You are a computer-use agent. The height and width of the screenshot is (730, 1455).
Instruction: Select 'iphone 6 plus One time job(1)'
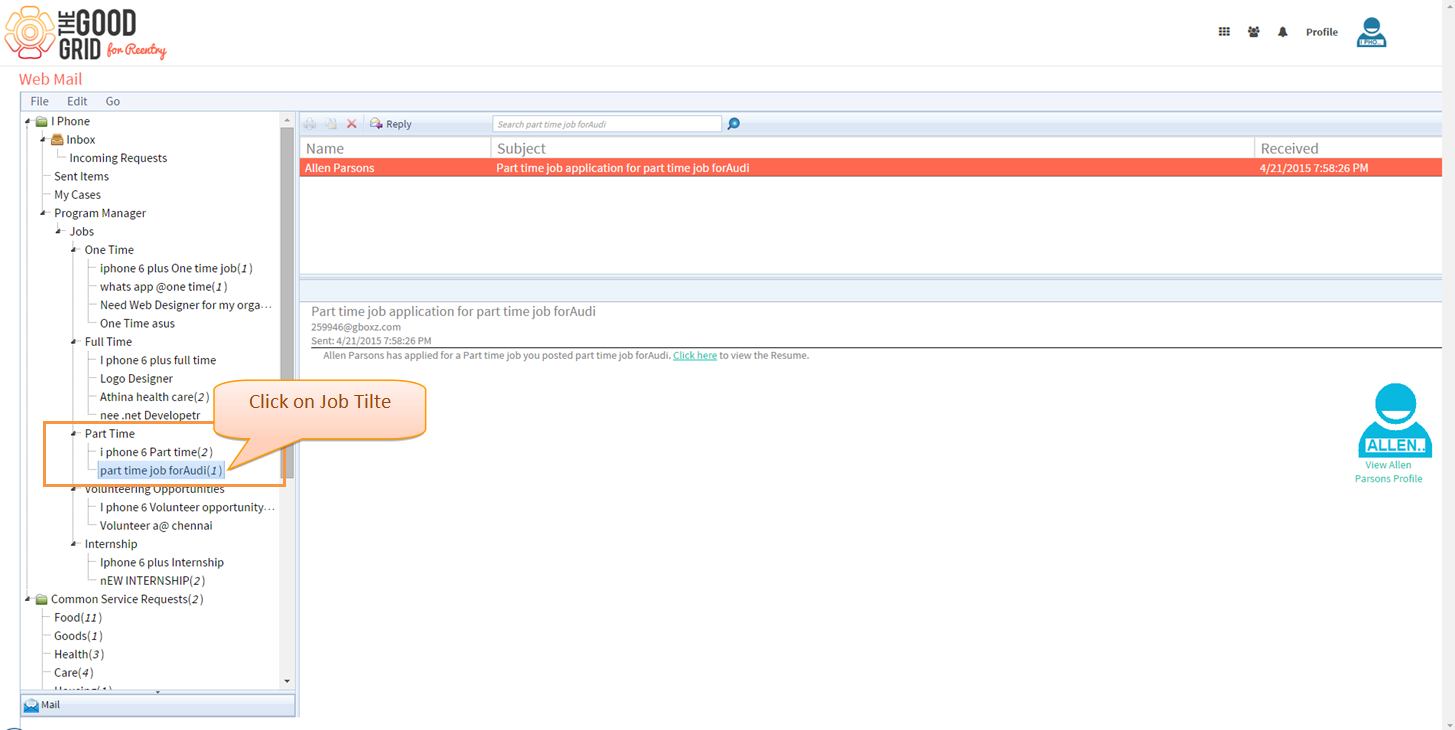point(176,268)
